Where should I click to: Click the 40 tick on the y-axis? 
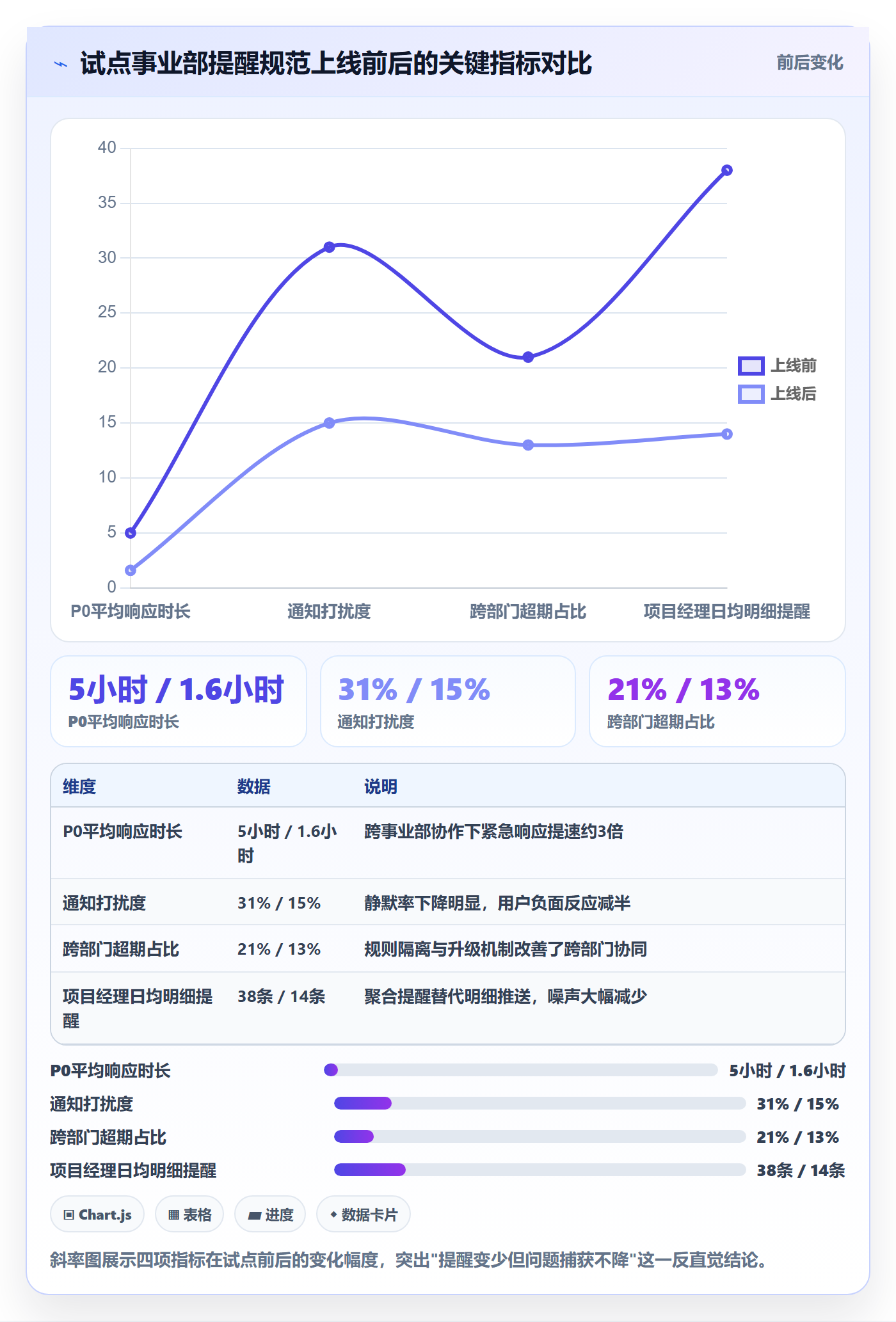coord(107,147)
